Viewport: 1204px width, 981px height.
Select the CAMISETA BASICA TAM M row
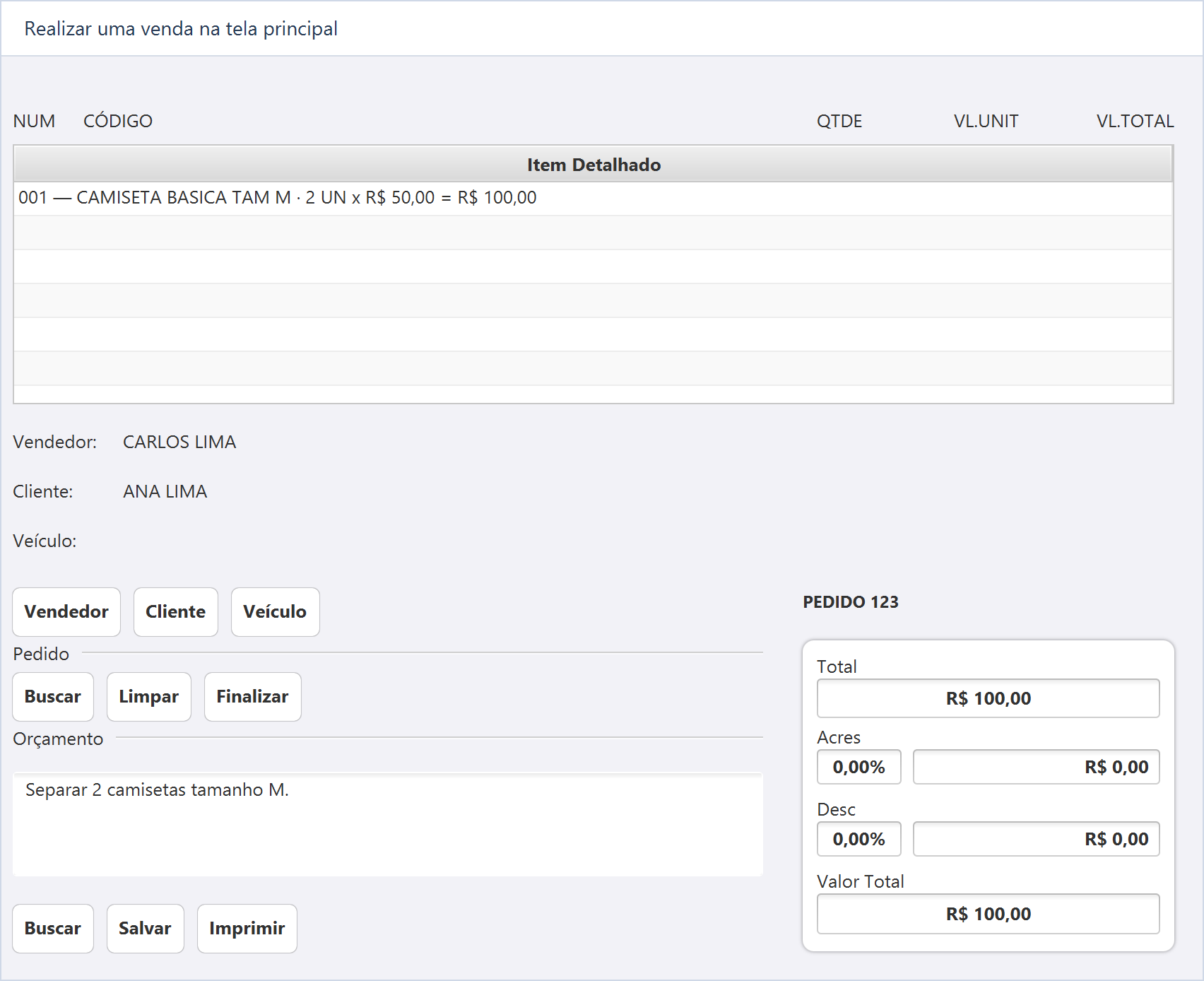click(x=594, y=198)
